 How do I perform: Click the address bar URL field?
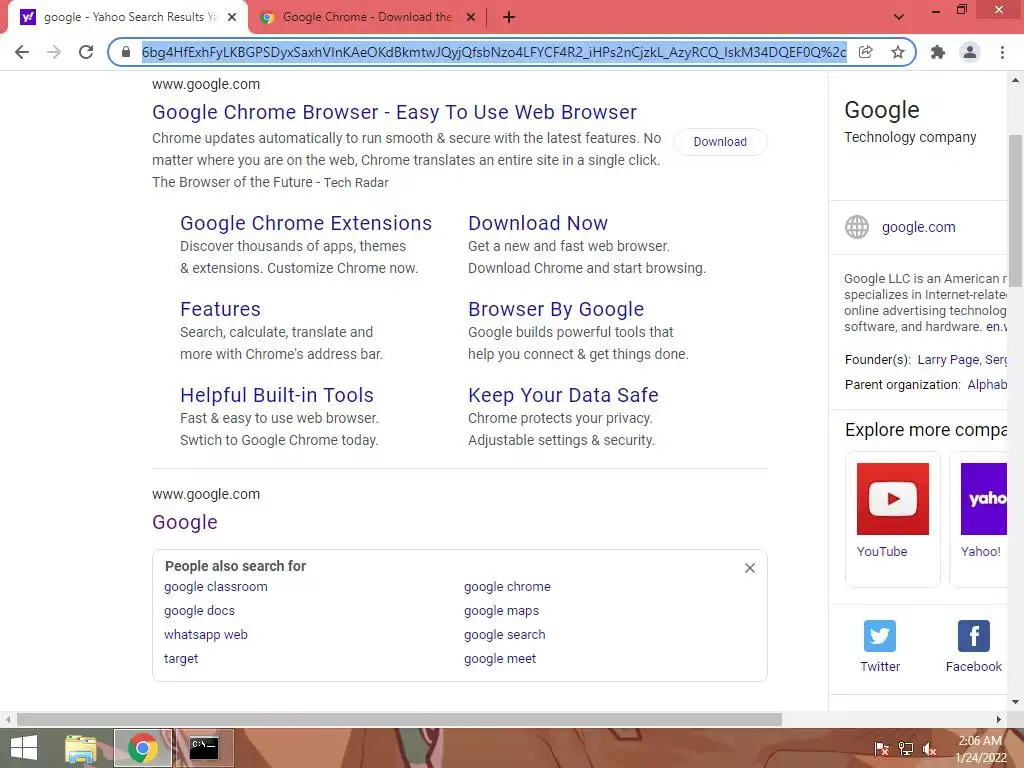[x=494, y=52]
